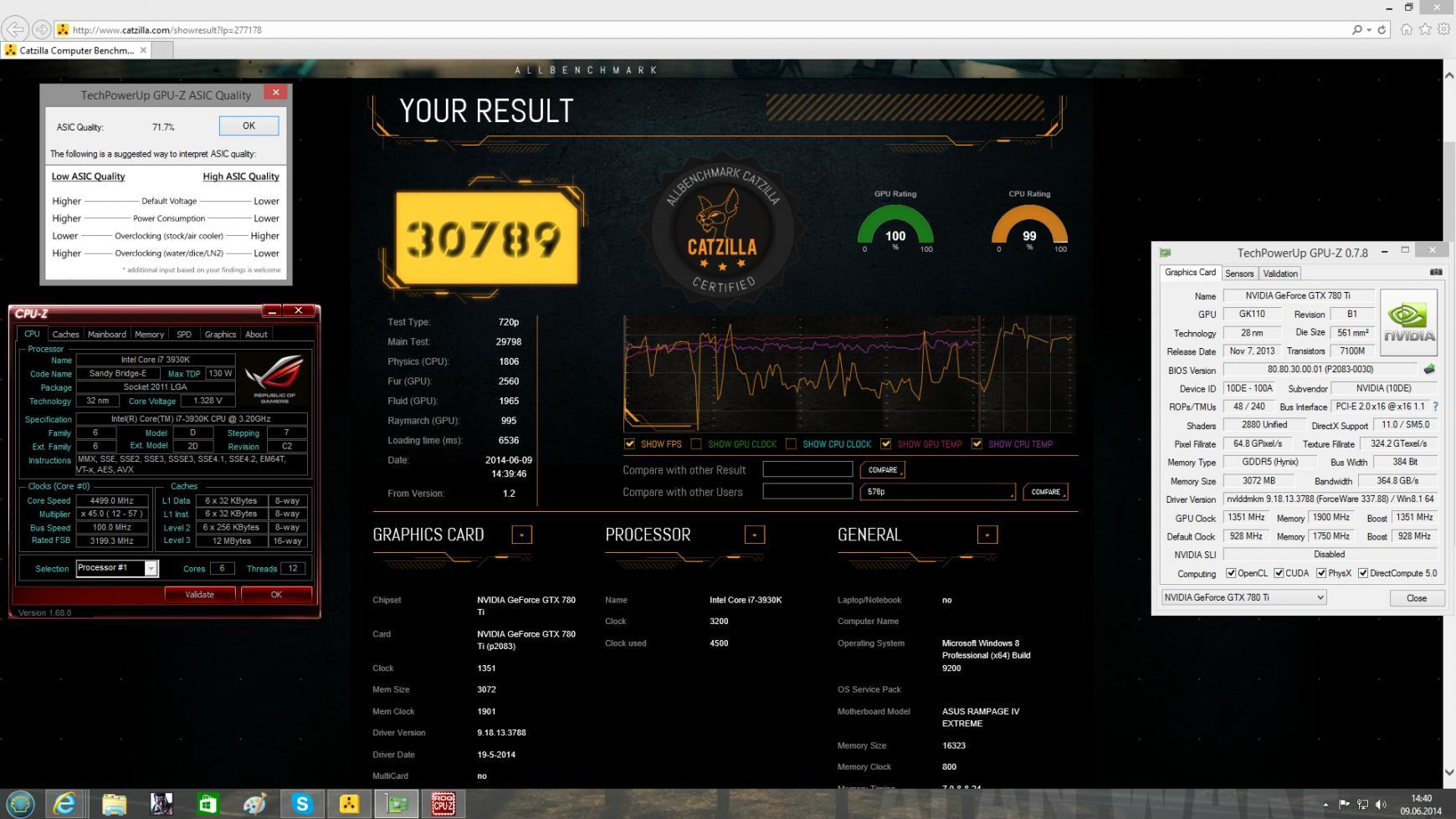Click the browser vertical scrollbar down arrow
Viewport: 1456px width, 819px height.
click(1449, 772)
